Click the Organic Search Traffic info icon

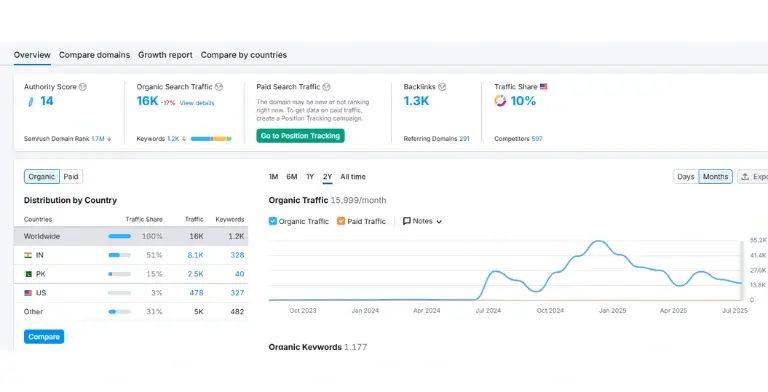click(219, 87)
